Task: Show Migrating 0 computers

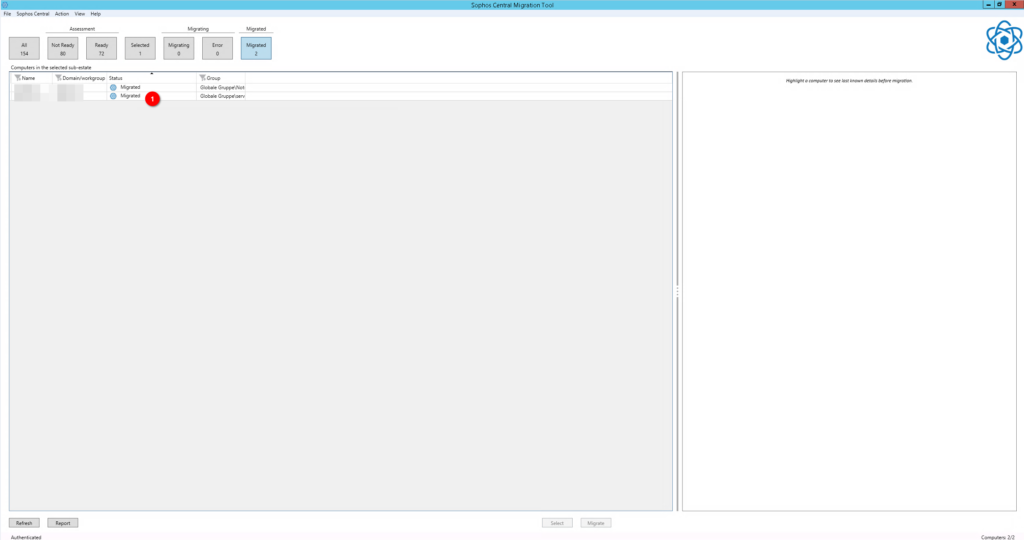Action: (178, 48)
